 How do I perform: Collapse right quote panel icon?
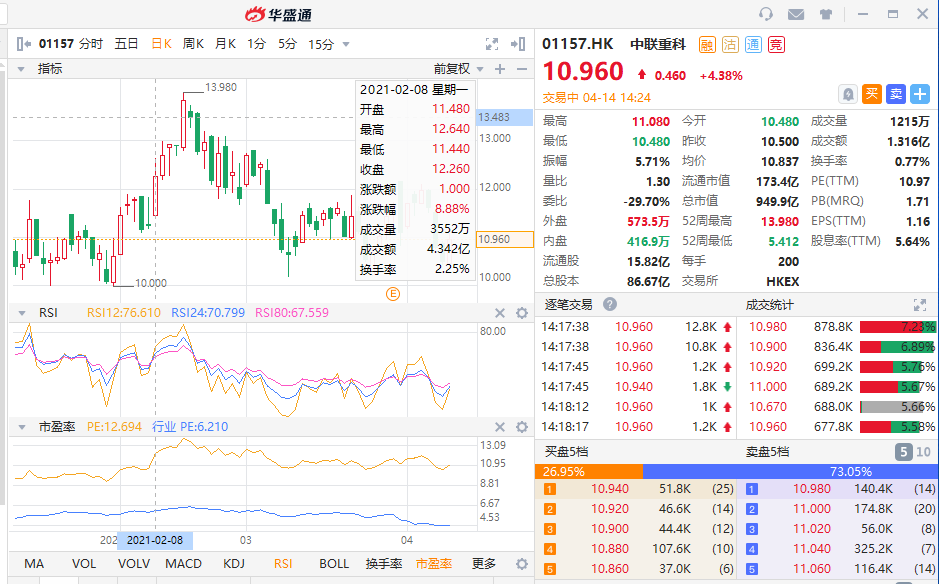tap(518, 44)
